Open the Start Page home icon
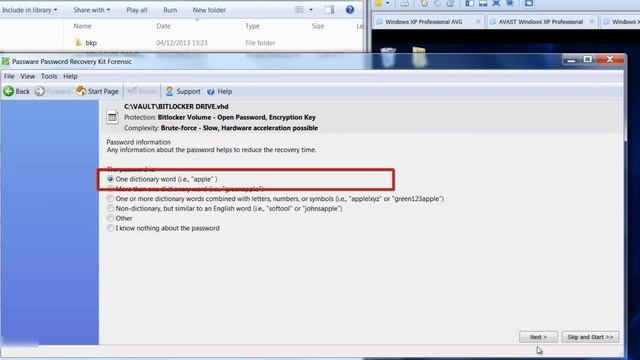 click(81, 91)
